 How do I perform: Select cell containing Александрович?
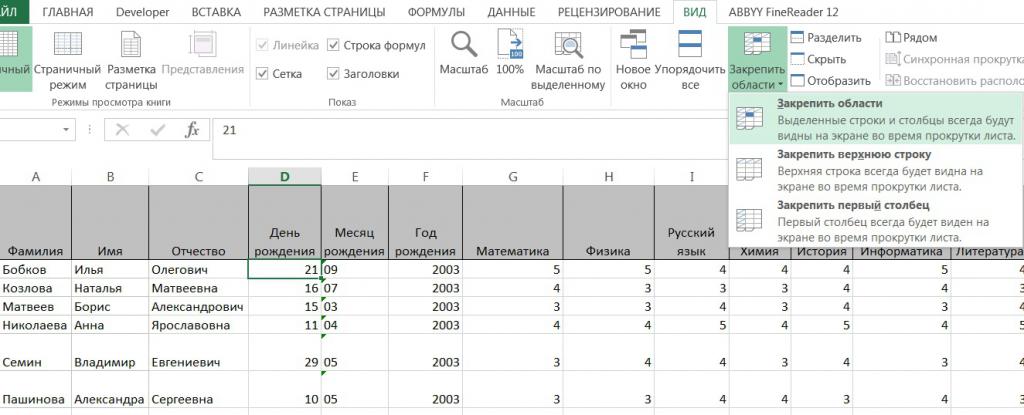199,307
